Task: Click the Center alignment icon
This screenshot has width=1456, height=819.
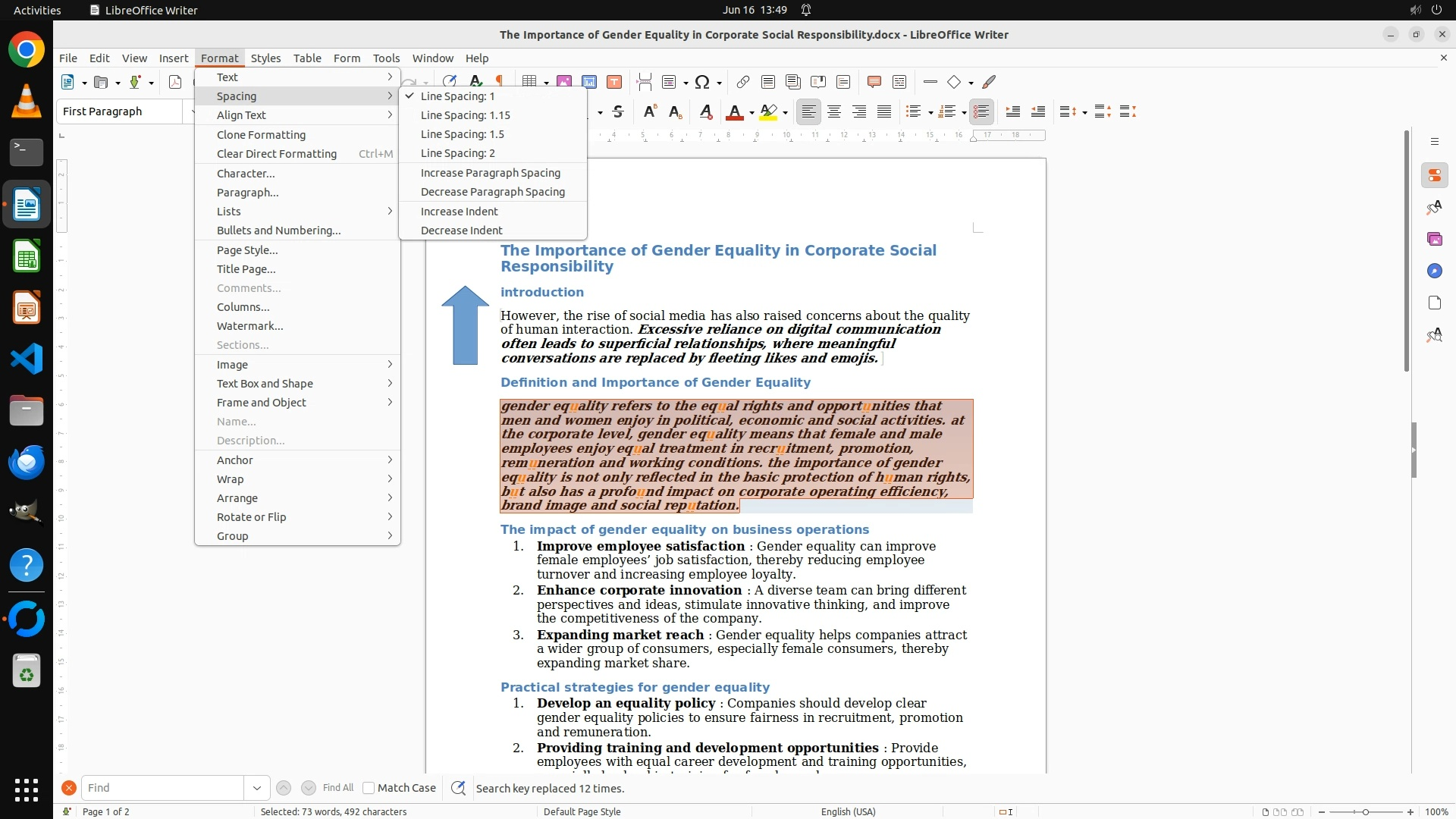Action: click(x=834, y=112)
